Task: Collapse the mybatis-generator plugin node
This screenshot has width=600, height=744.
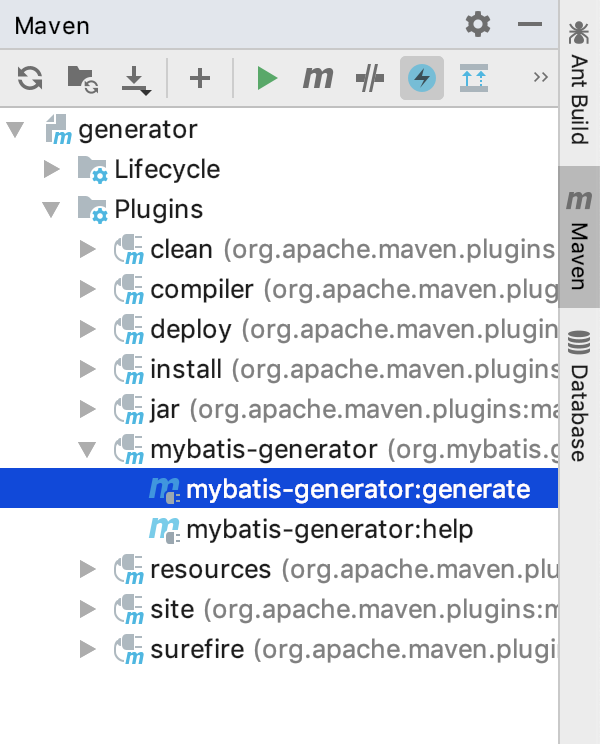Action: point(88,450)
